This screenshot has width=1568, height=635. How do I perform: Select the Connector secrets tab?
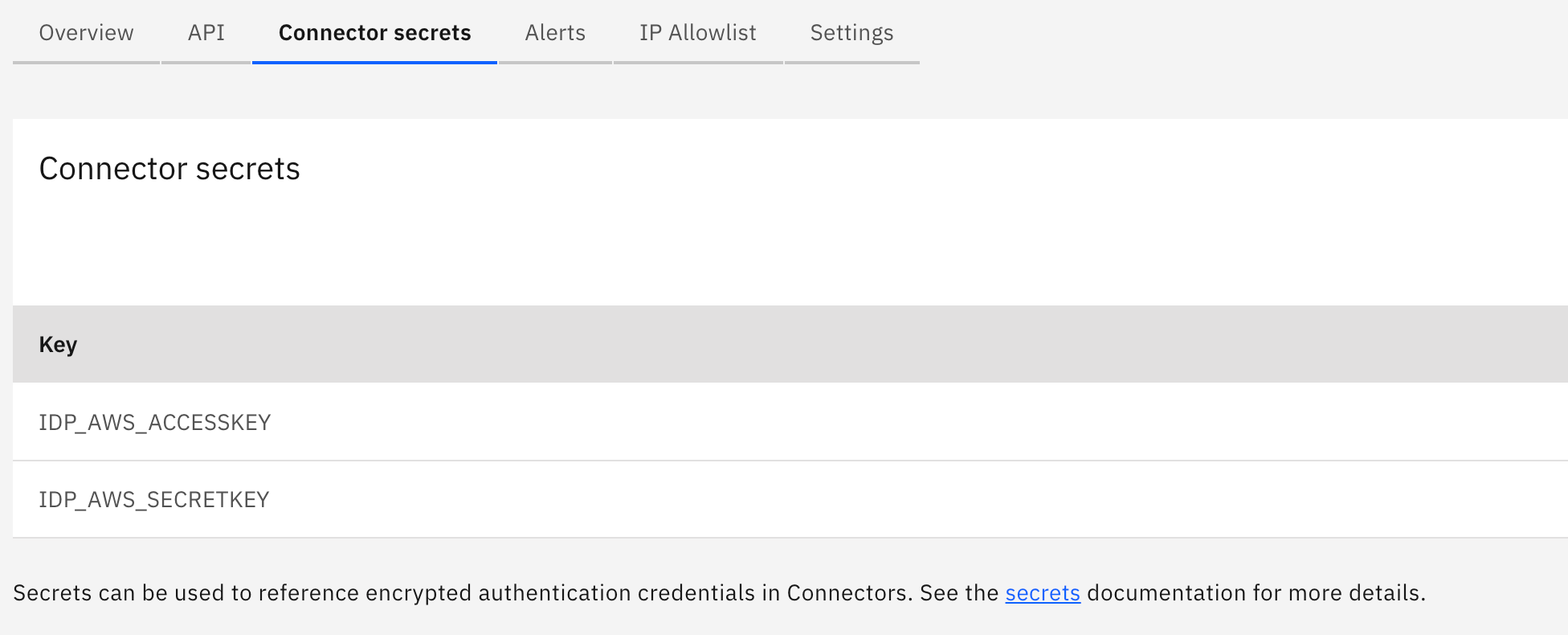pyautogui.click(x=374, y=33)
